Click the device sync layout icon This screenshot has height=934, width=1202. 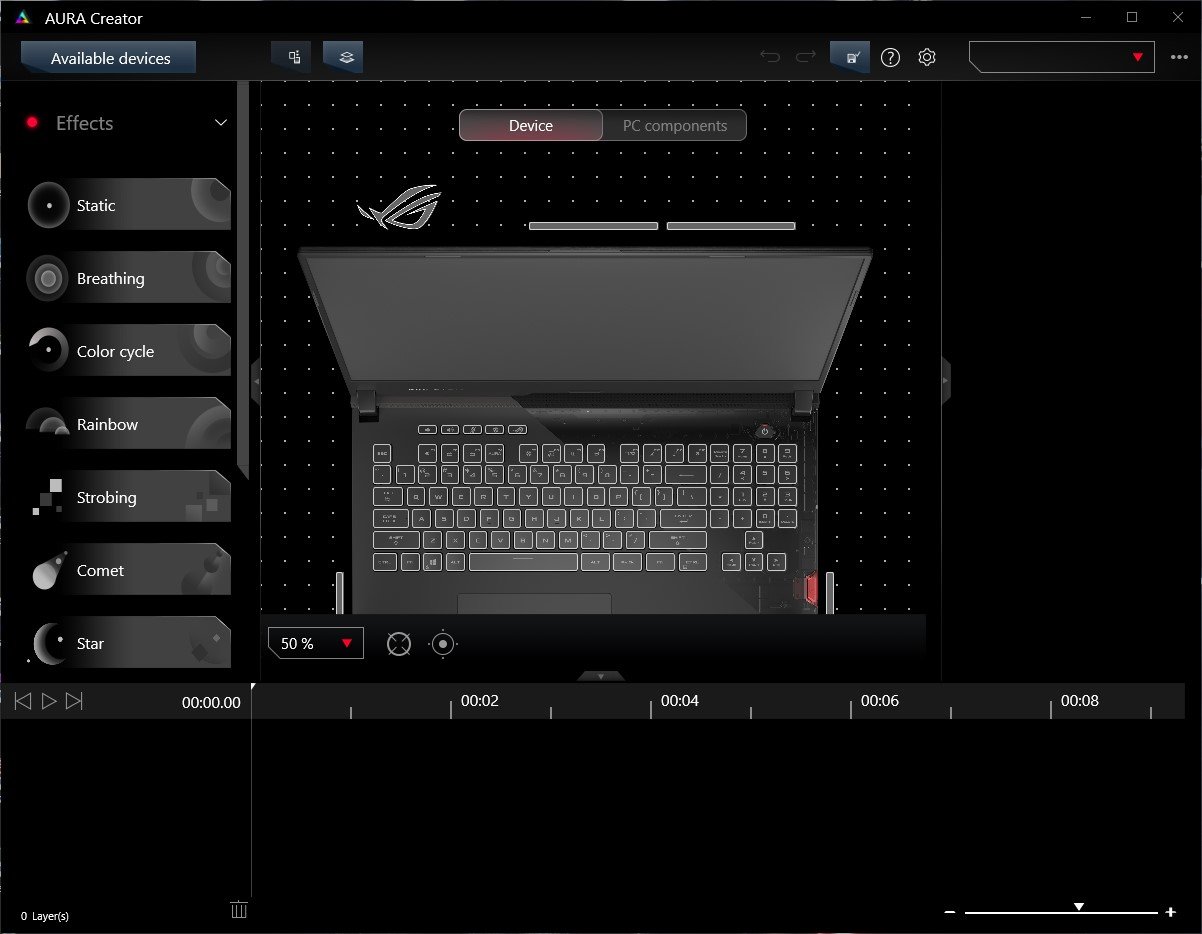291,57
